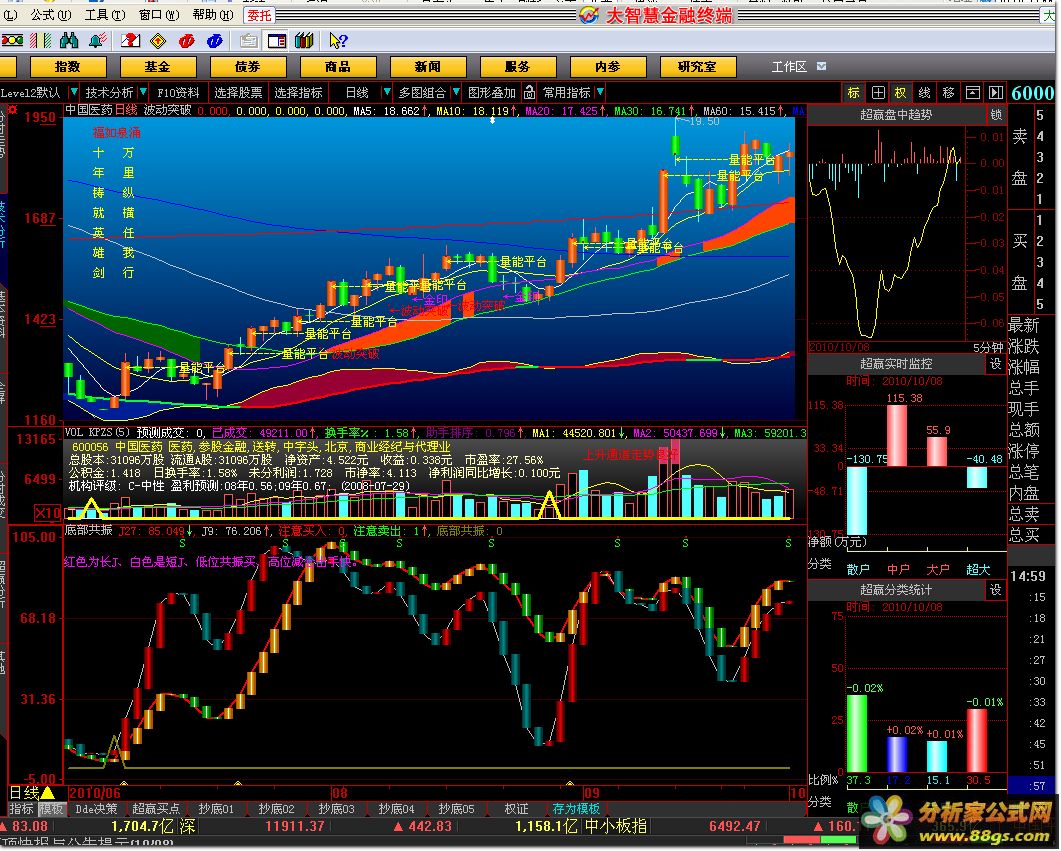Screen dimensions: 1061x851
Task: Click 设 on the 超赢分类统计 panel
Action: pos(995,591)
